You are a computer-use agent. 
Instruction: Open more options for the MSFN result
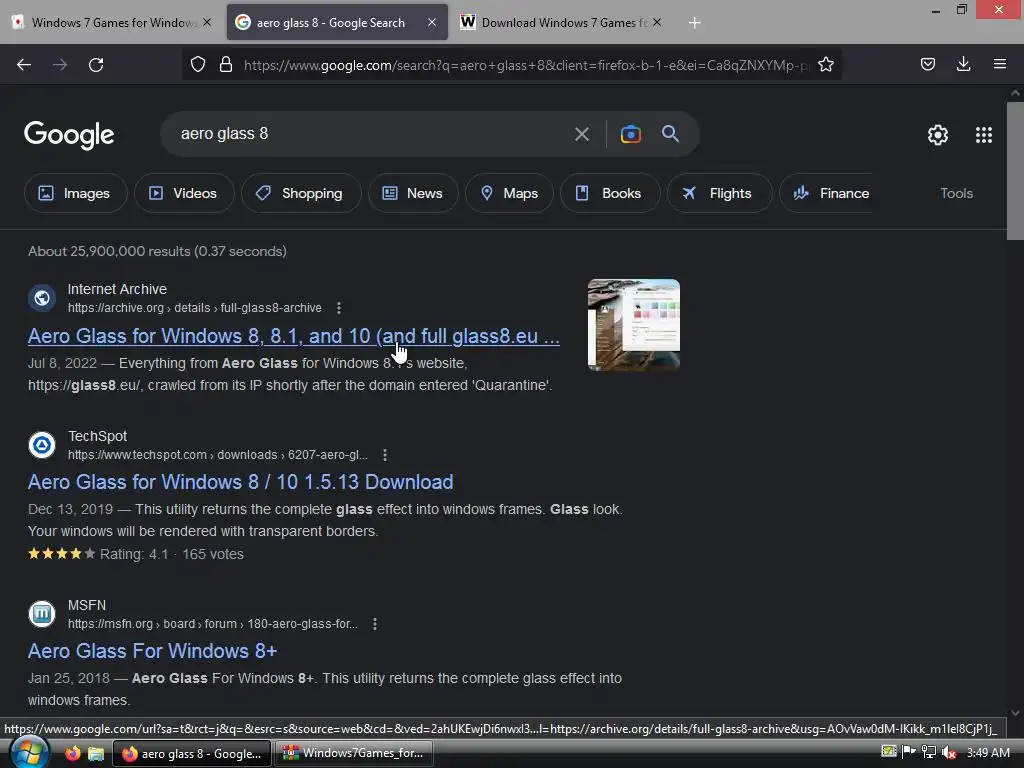click(x=374, y=624)
